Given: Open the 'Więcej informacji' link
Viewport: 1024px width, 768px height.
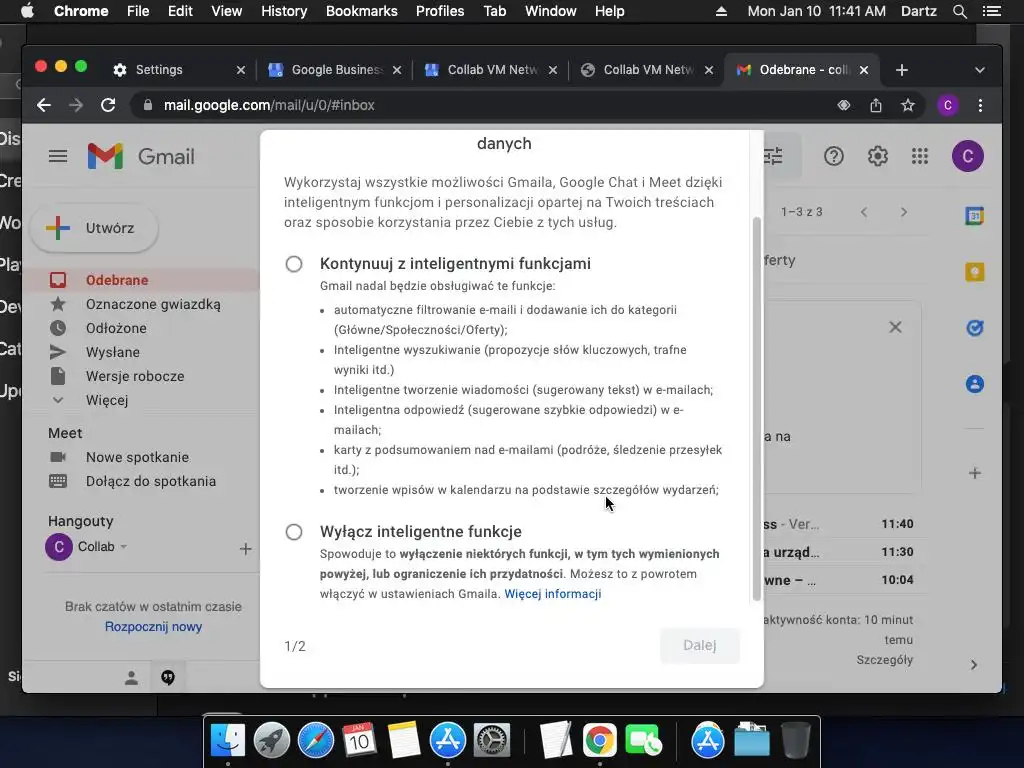Looking at the screenshot, I should [552, 594].
